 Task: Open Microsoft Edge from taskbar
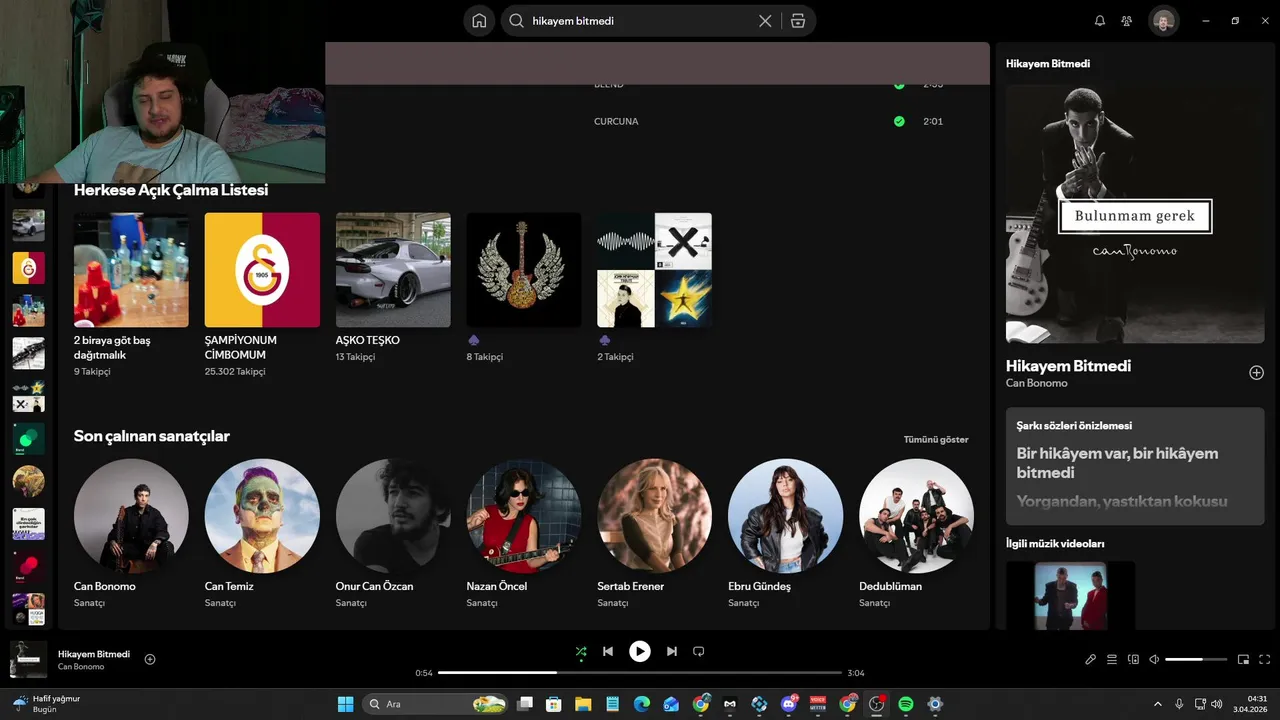pos(641,704)
